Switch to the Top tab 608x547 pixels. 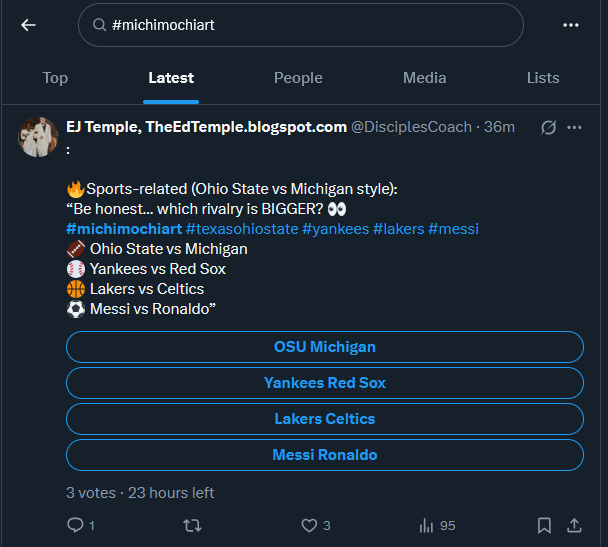(x=55, y=78)
